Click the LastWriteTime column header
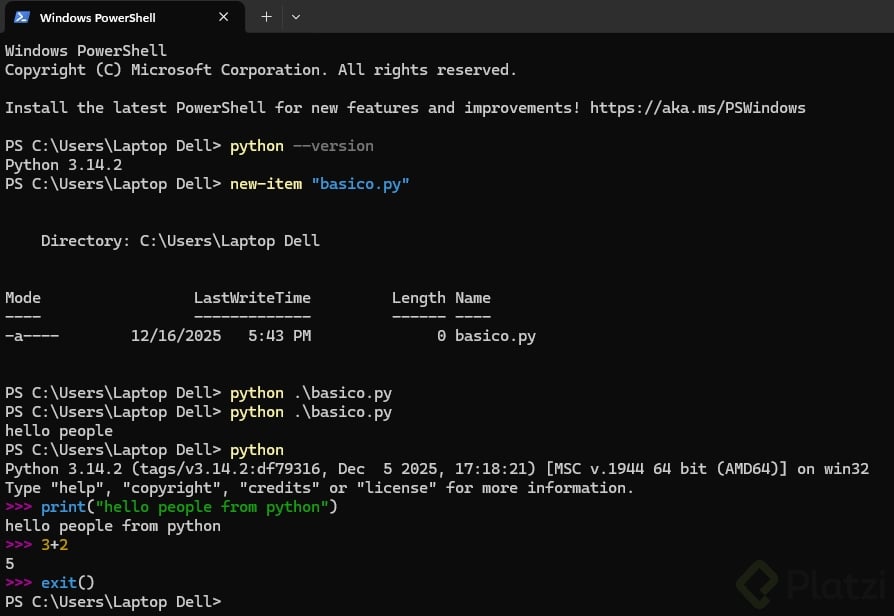 tap(252, 298)
